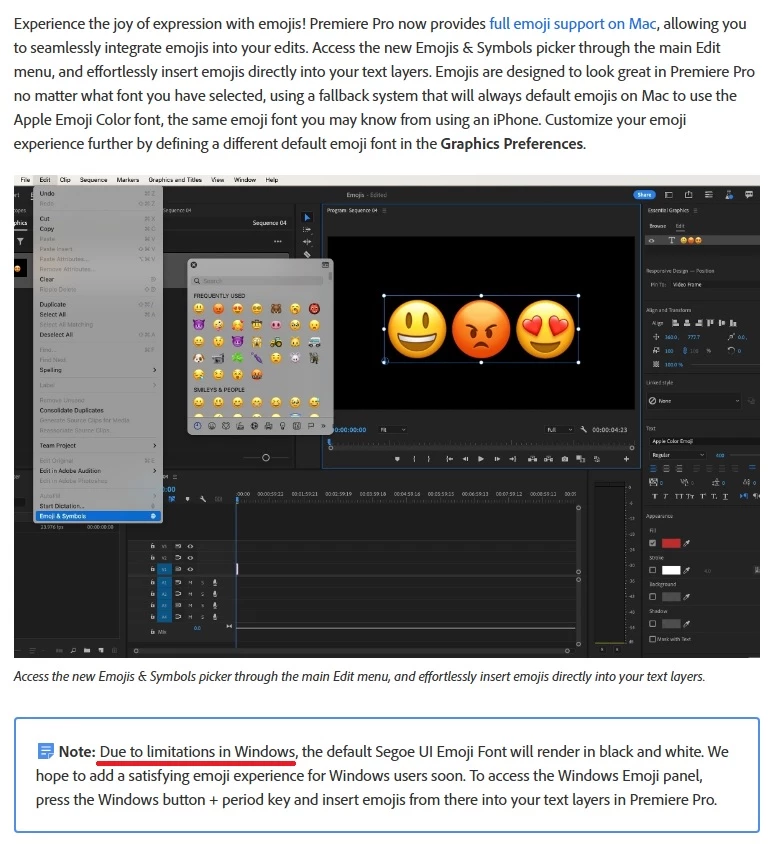779x844 pixels.
Task: Click the Opacity slider in Align and Transform
Action: [725, 365]
